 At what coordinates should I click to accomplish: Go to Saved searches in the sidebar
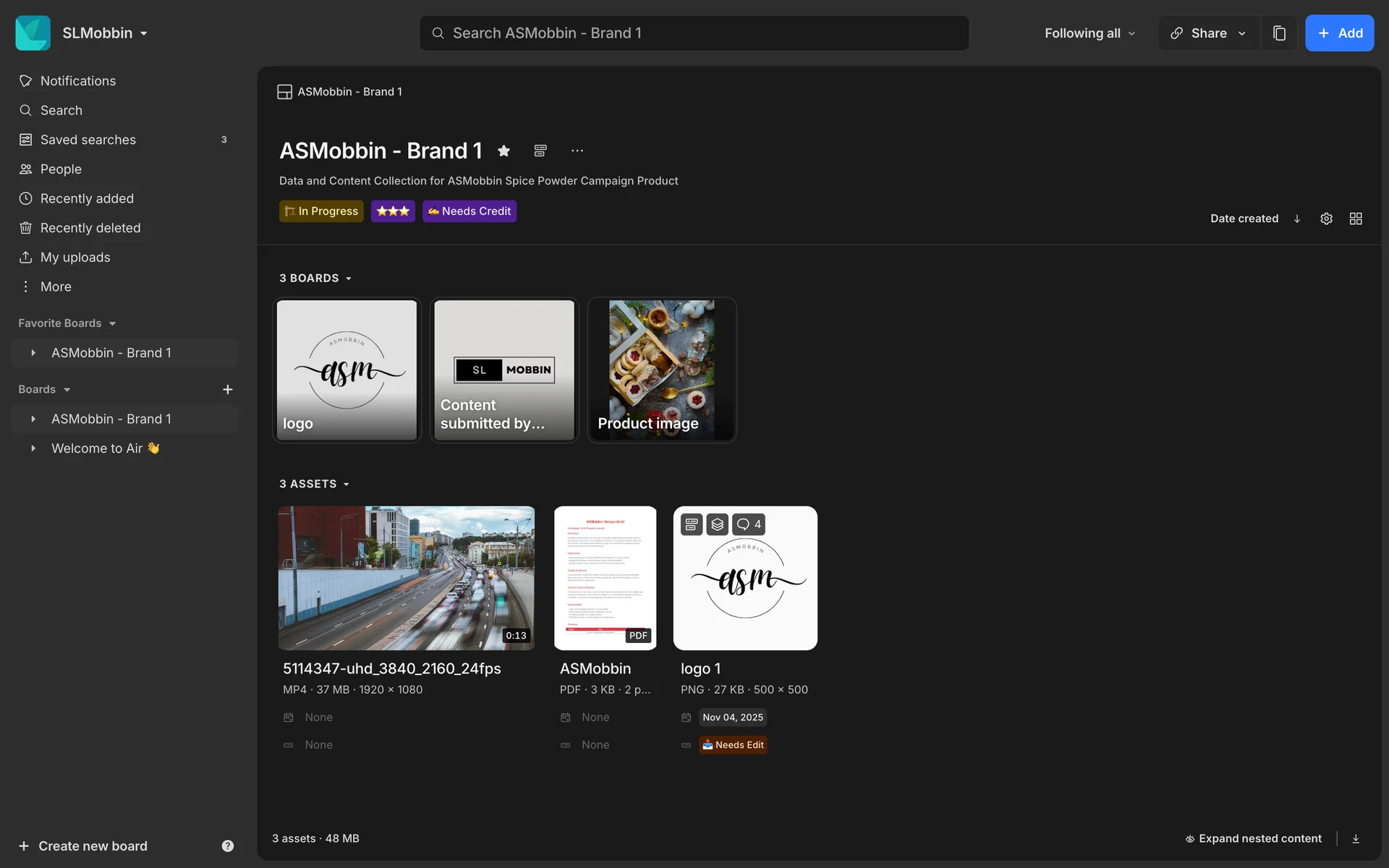tap(88, 140)
